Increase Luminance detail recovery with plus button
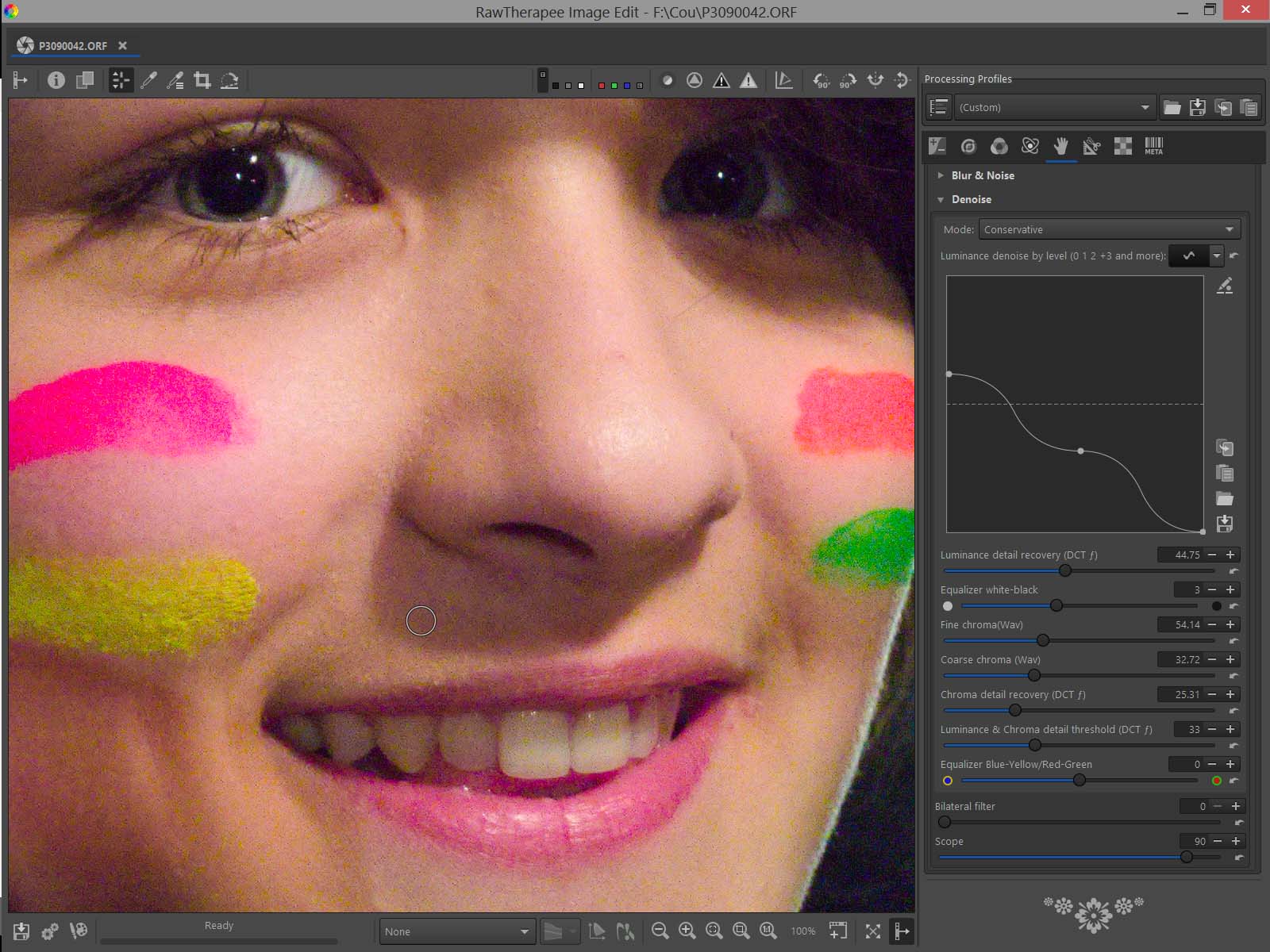 pos(1230,555)
